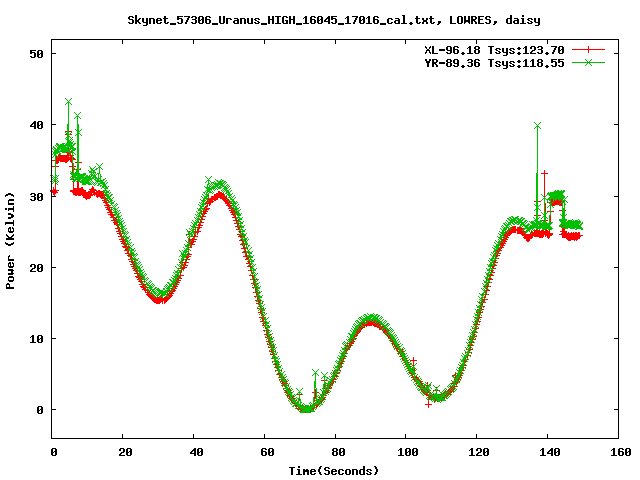Image resolution: width=640 pixels, height=480 pixels.
Task: Click the y-axis tick label 30
Action: click(x=36, y=197)
